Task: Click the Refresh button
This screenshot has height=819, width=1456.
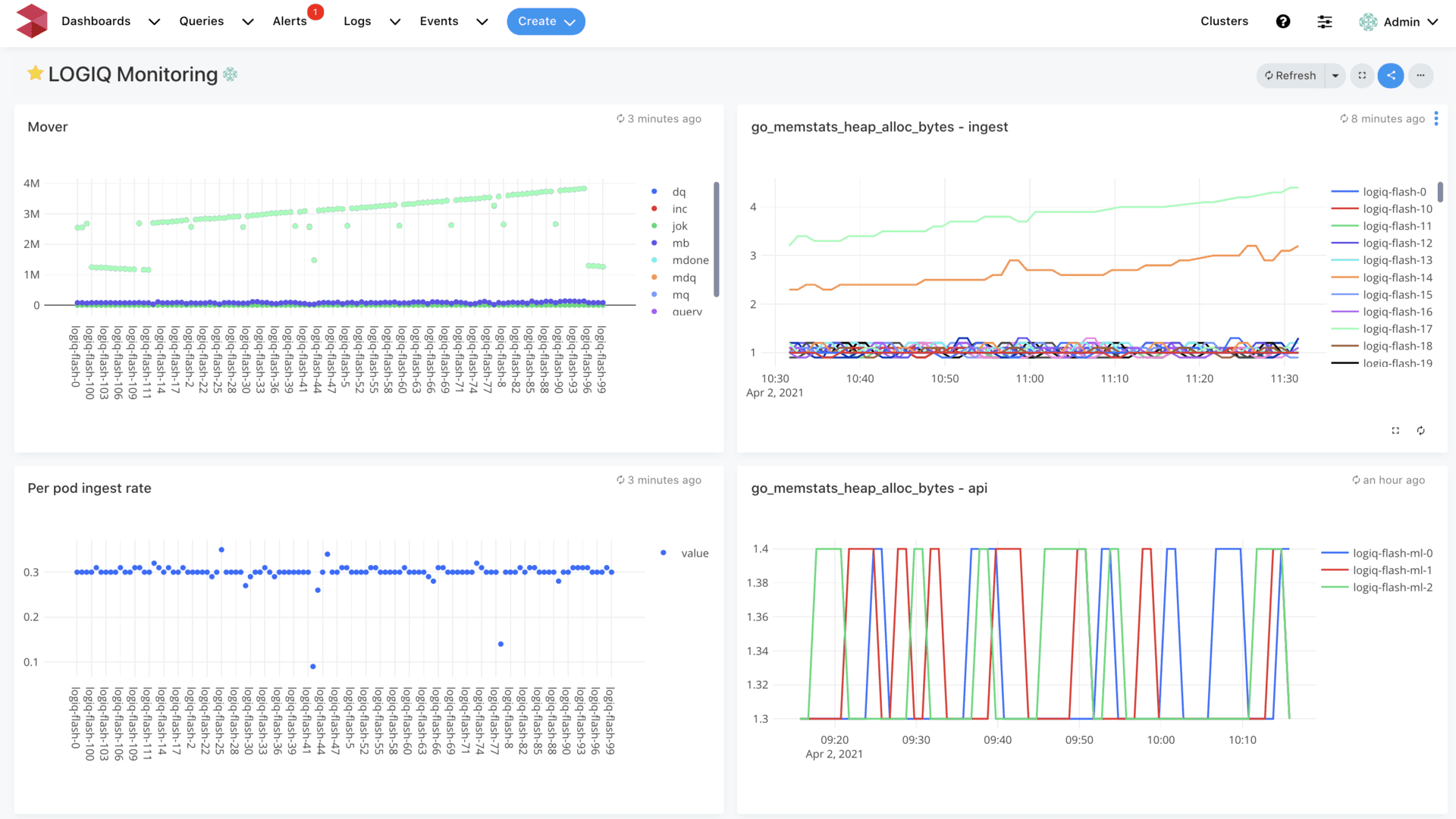Action: tap(1291, 75)
